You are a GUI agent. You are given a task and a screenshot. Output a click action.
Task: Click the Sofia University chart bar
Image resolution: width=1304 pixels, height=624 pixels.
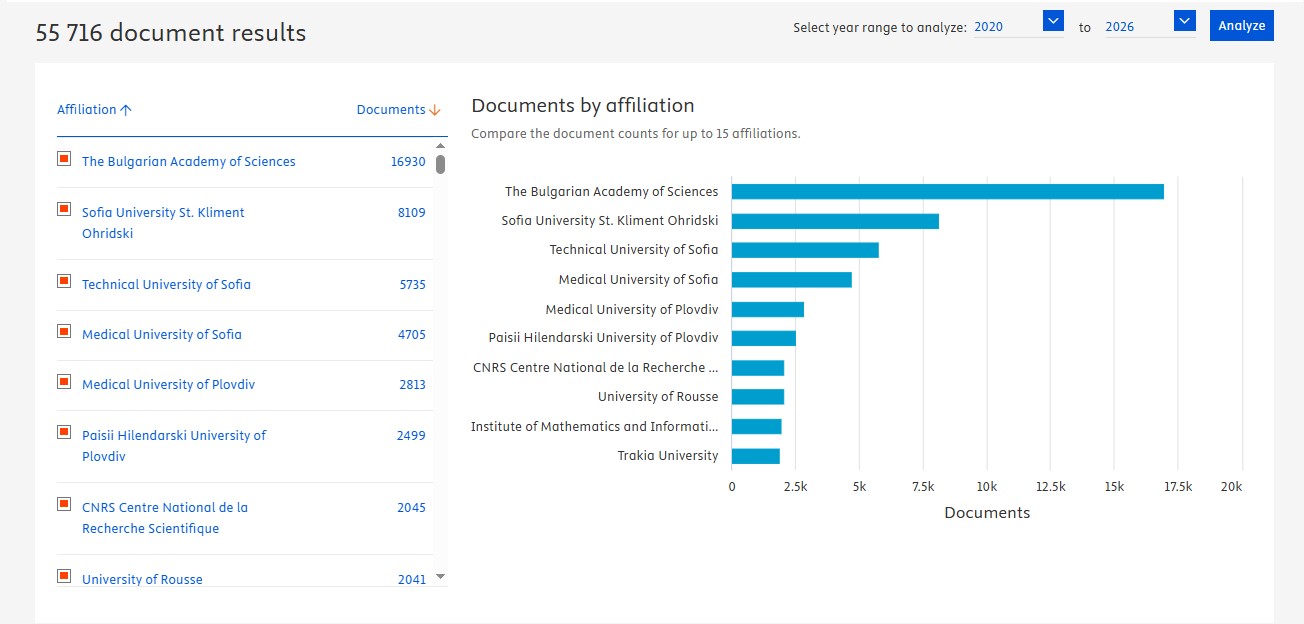(x=835, y=221)
